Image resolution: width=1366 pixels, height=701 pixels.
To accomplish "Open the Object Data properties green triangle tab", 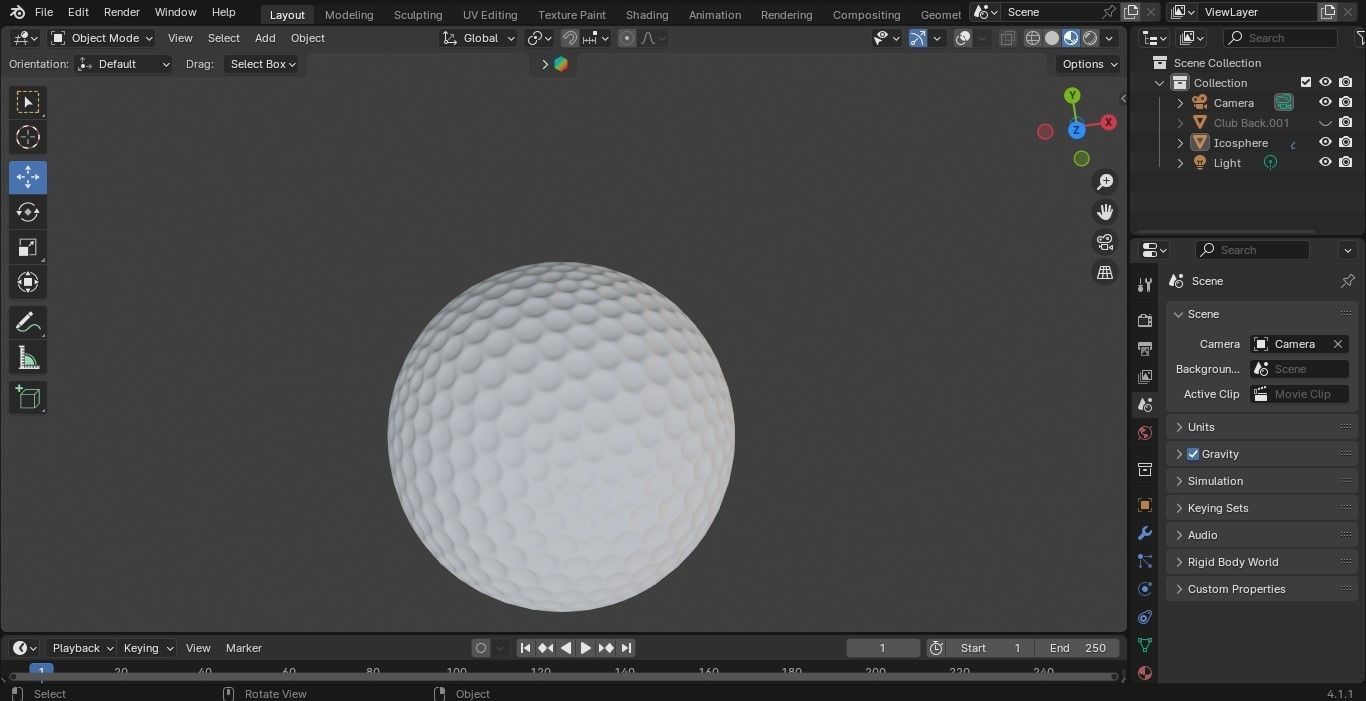I will tap(1145, 645).
